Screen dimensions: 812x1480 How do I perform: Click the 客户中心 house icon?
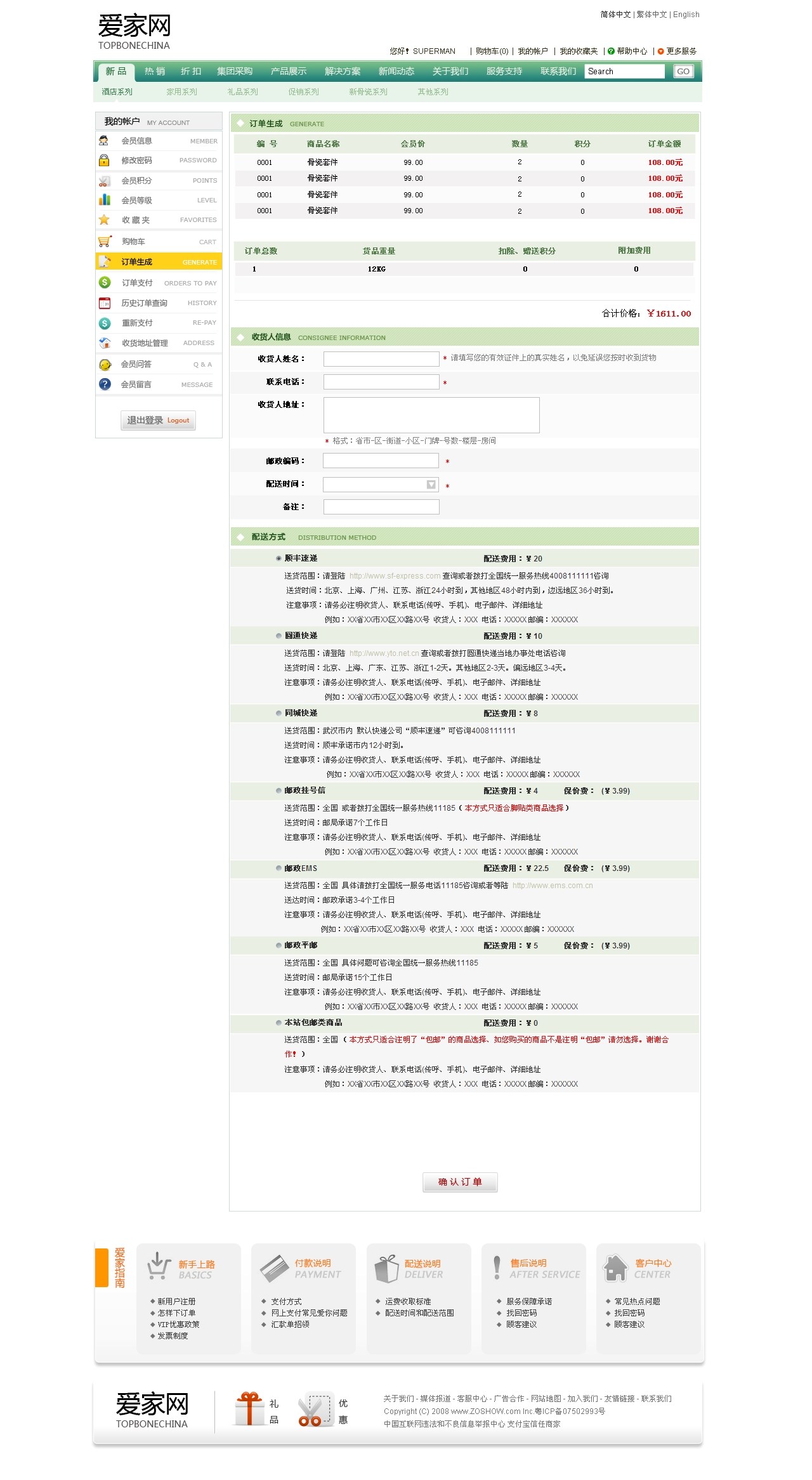pyautogui.click(x=615, y=1267)
